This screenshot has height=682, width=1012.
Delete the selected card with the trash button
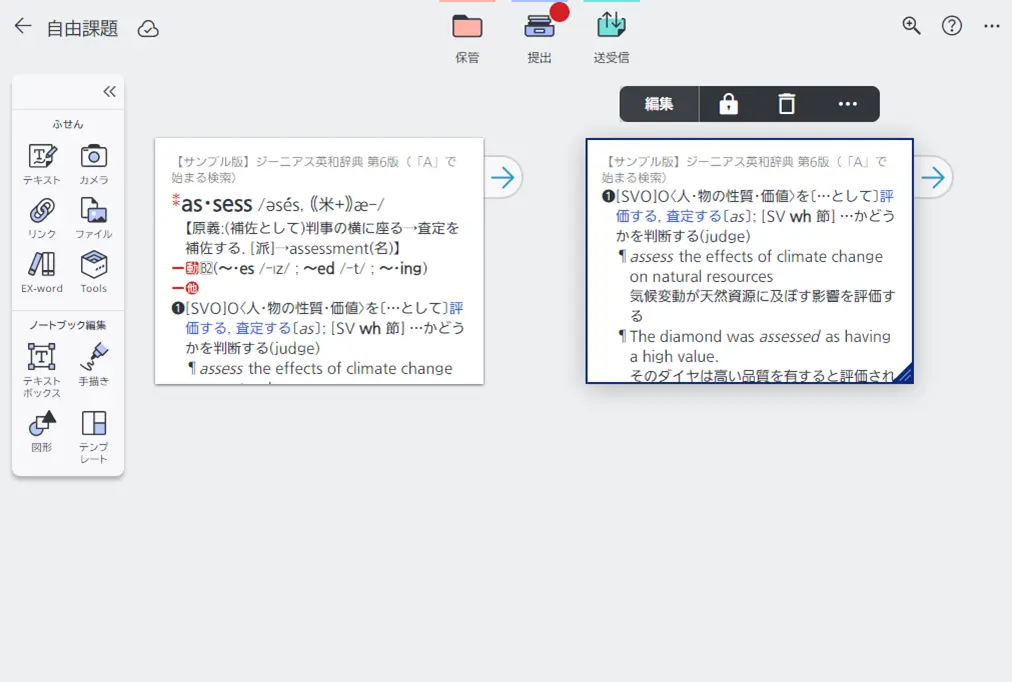(787, 104)
